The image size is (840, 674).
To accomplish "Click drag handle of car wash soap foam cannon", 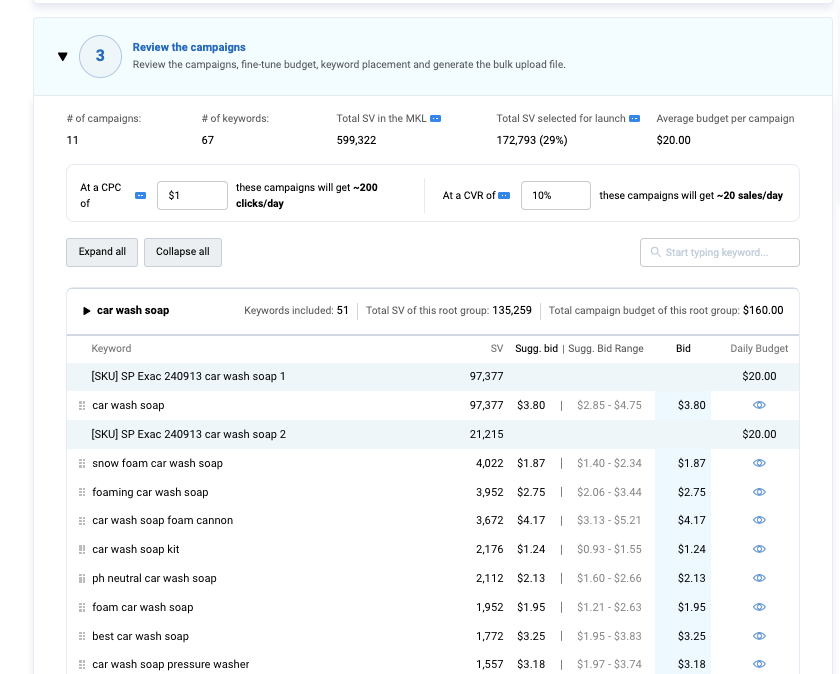I will click(x=82, y=521).
